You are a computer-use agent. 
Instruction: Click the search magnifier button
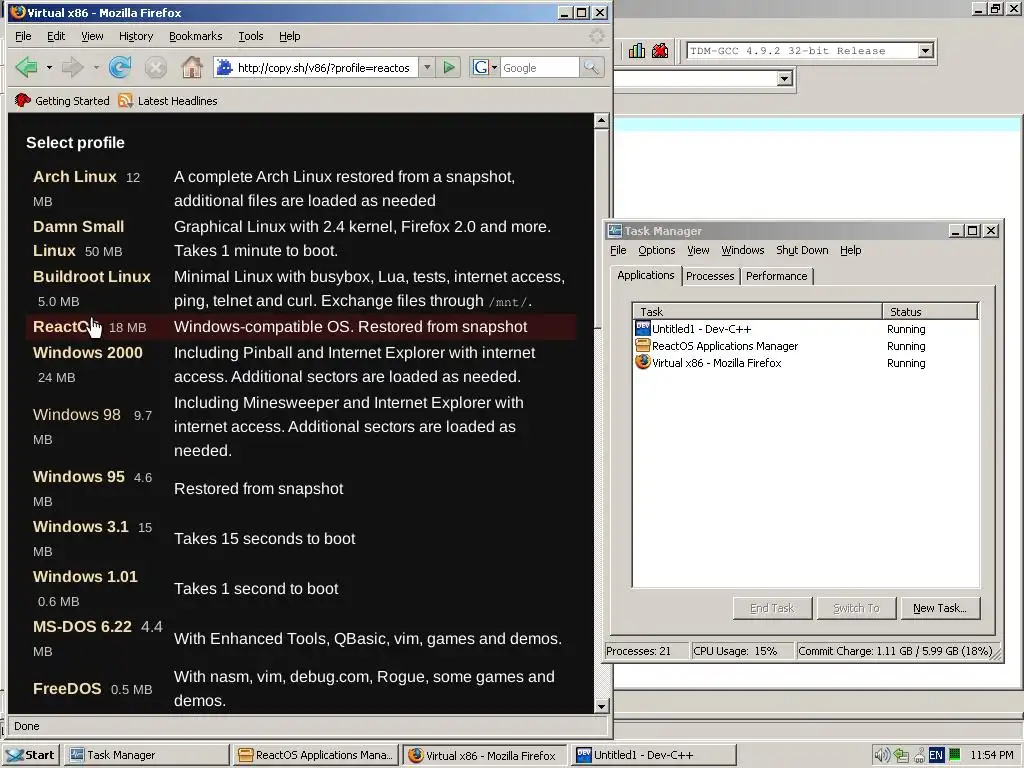591,67
